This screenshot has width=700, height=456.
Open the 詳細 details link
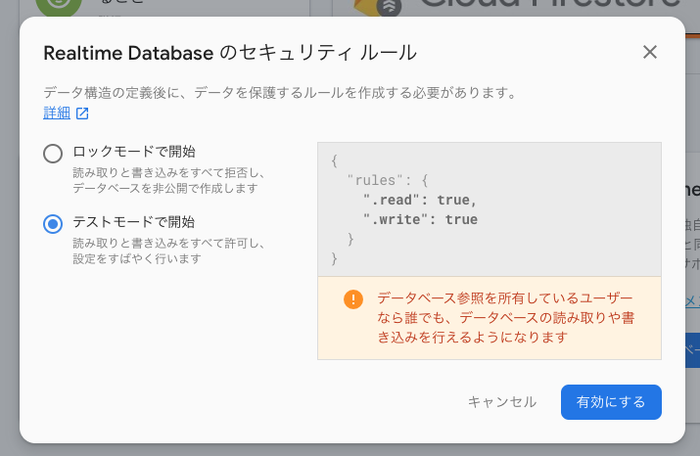[57, 113]
